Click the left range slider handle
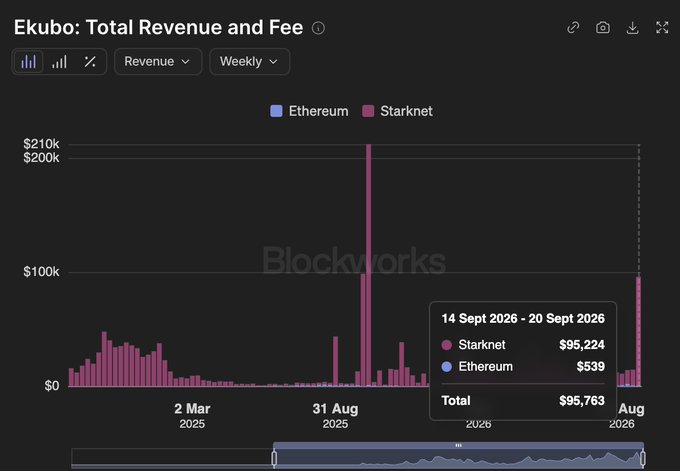This screenshot has width=680, height=471. (274, 458)
